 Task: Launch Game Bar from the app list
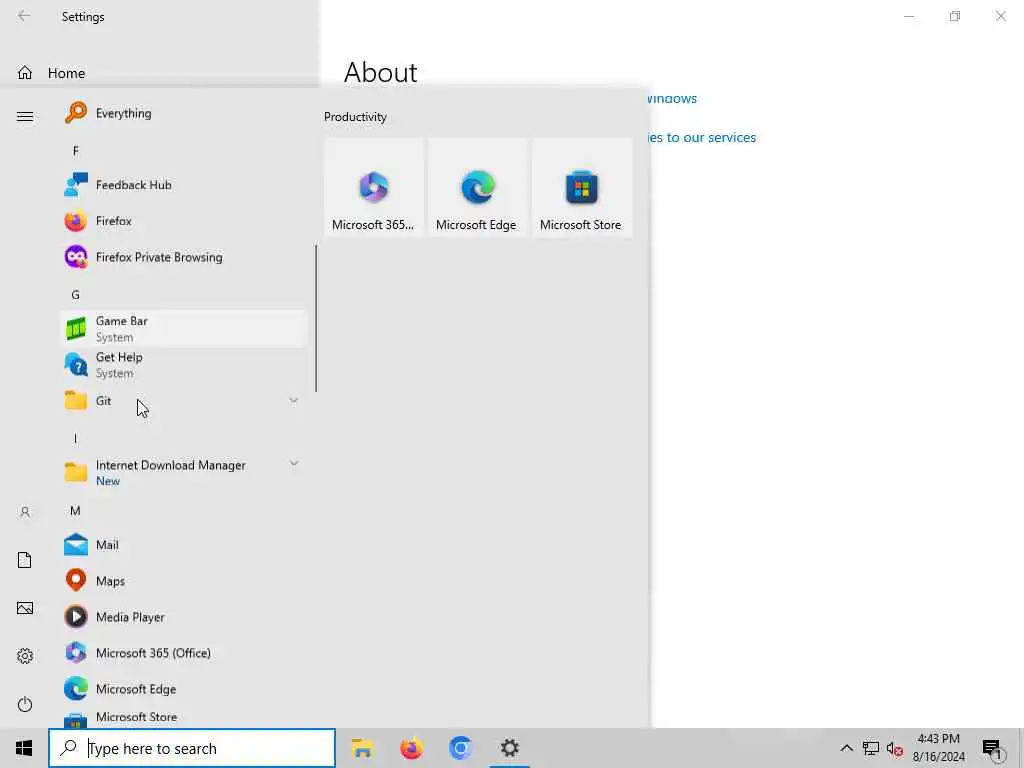coord(183,328)
